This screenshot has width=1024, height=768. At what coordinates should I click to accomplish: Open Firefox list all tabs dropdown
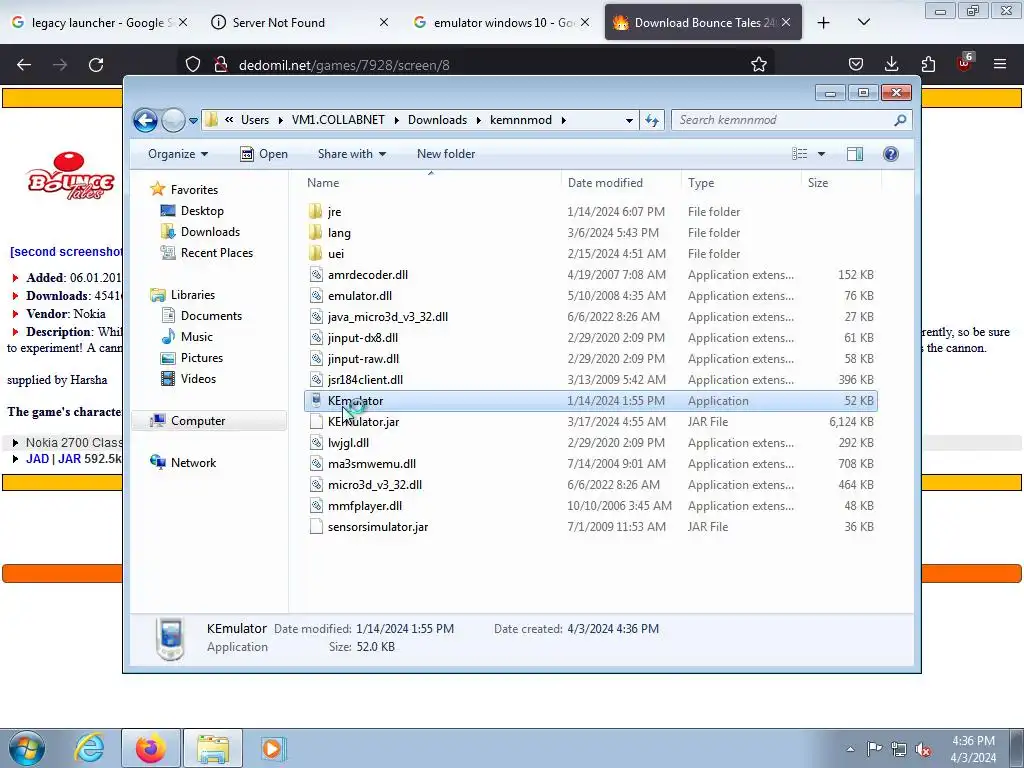[863, 22]
